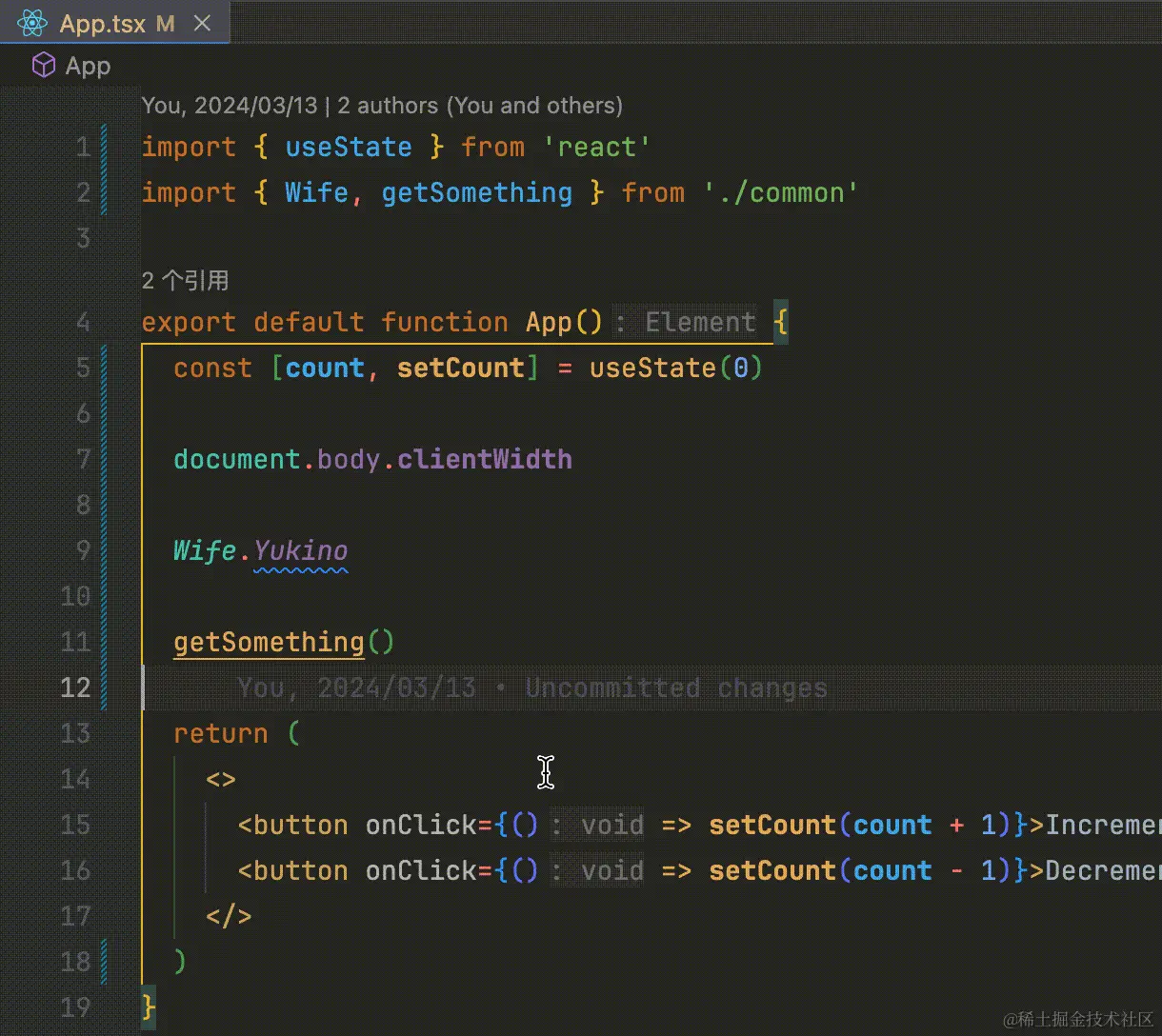Click the opening fragment '<>' on line 14
The height and width of the screenshot is (1036, 1162).
[x=221, y=779]
